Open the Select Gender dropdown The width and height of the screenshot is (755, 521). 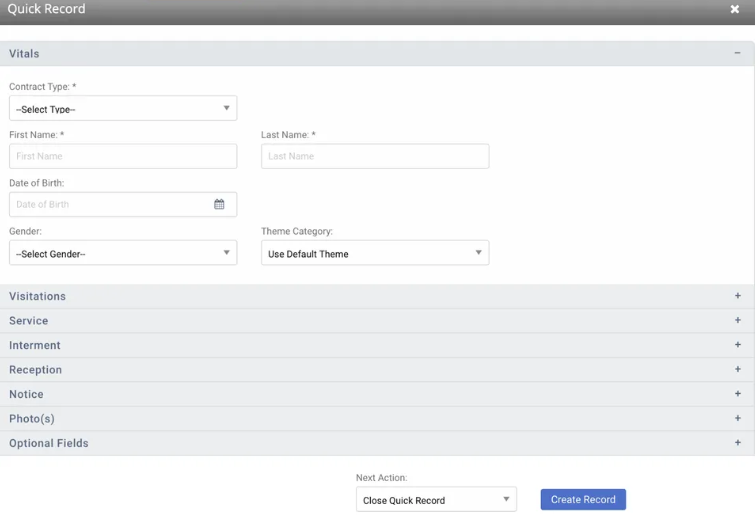123,254
